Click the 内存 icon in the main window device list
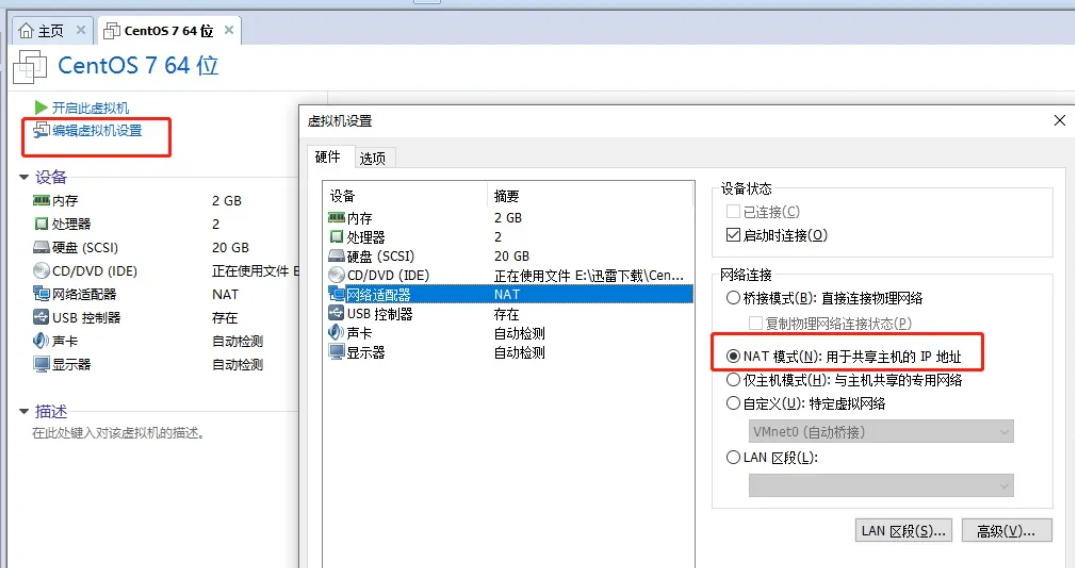1075x568 pixels. (x=41, y=200)
